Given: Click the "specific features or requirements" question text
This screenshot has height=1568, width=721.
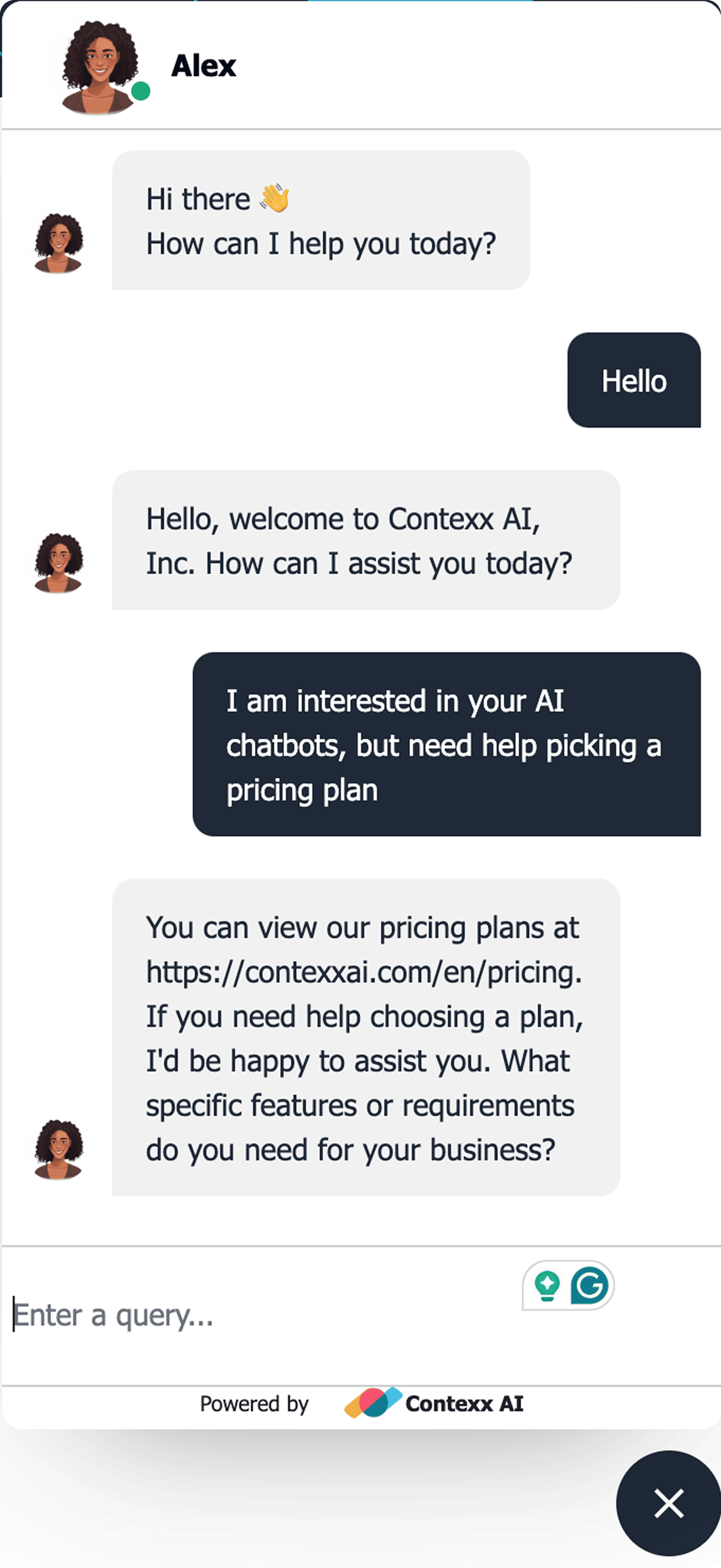Looking at the screenshot, I should [360, 1106].
